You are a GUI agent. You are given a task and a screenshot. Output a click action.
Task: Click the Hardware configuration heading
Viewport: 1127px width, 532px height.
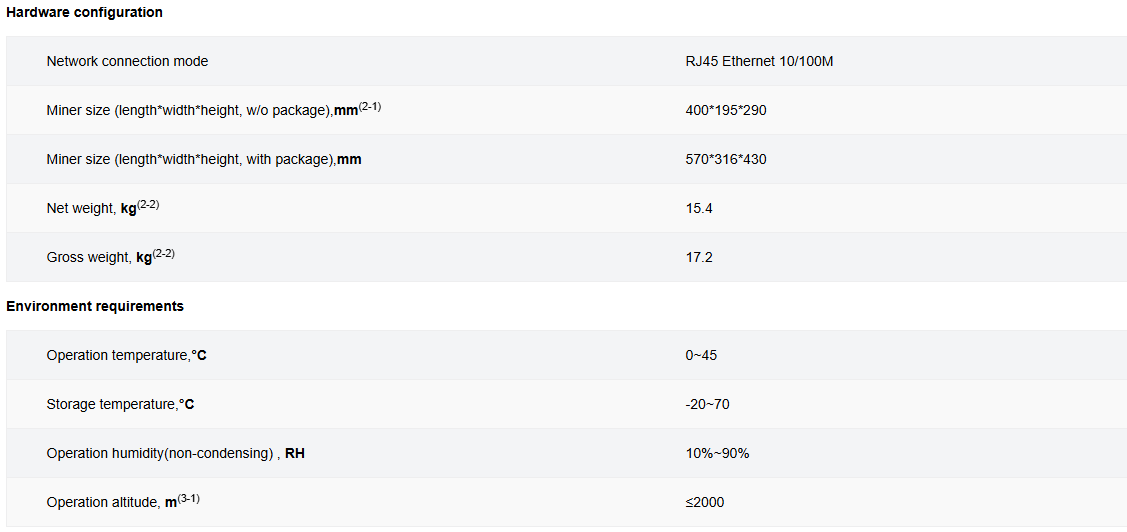(84, 12)
